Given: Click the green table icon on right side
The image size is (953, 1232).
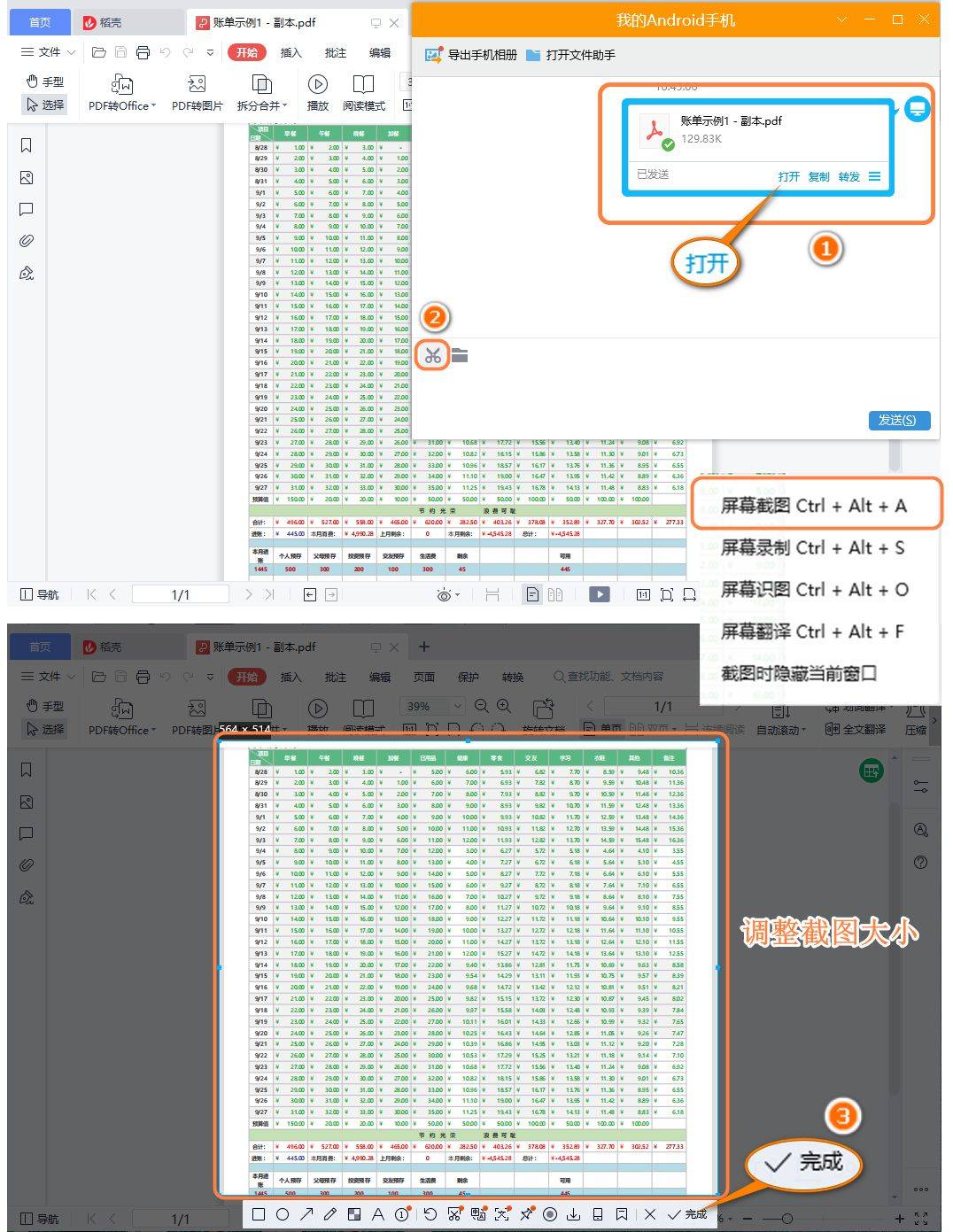Looking at the screenshot, I should tap(872, 771).
